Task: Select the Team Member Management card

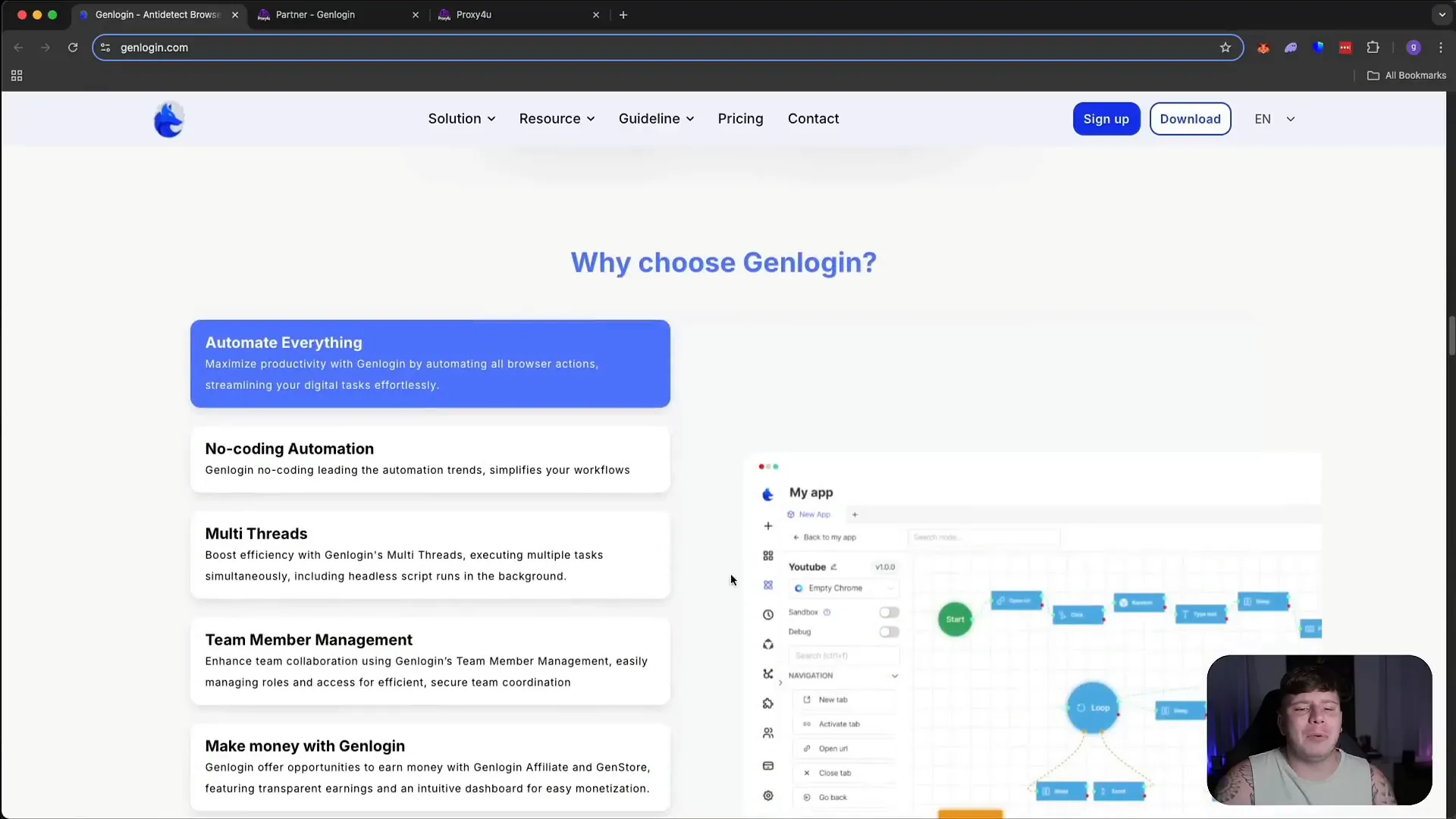Action: [430, 661]
